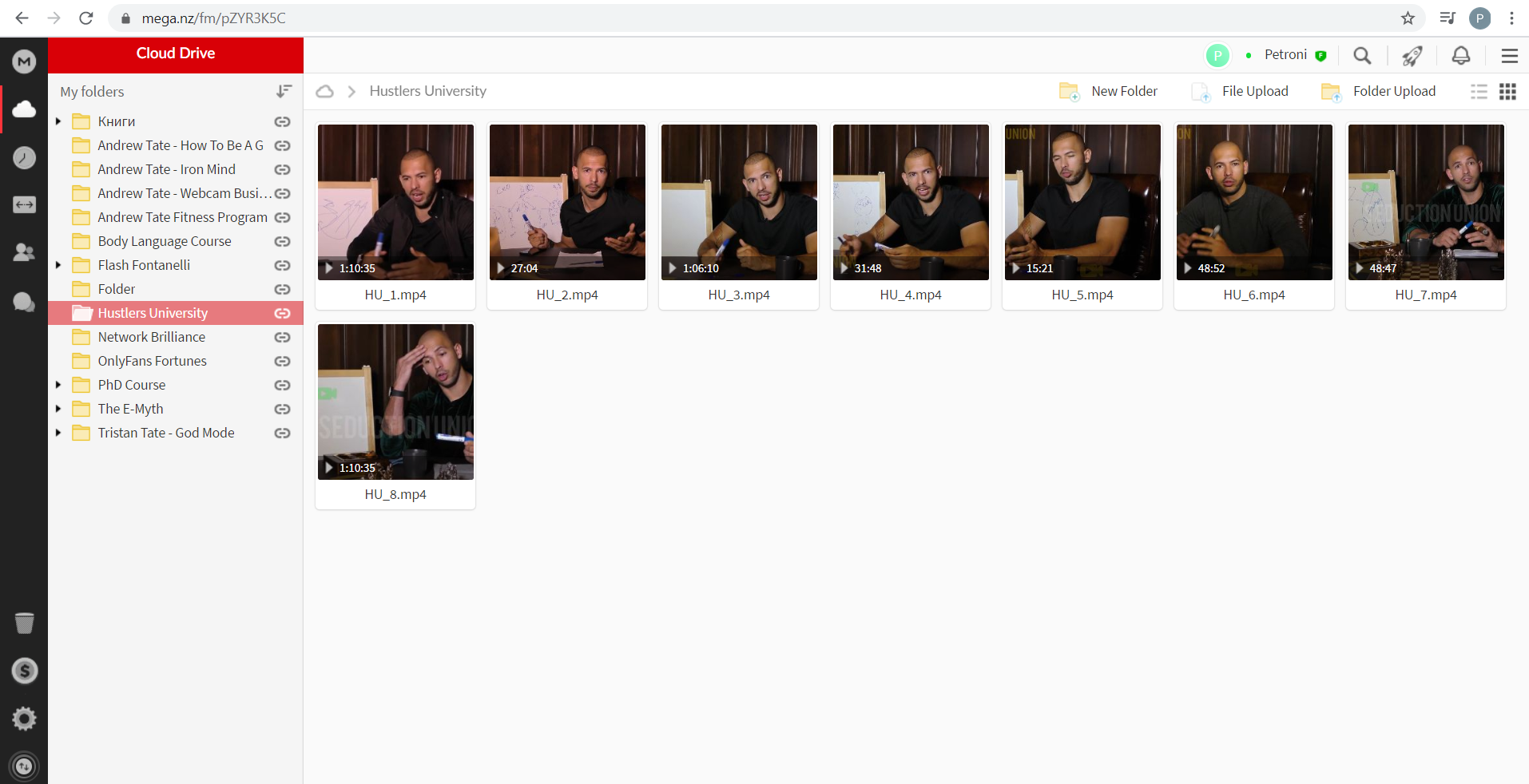Select the HU_1.mp4 video thumbnail

[x=395, y=202]
